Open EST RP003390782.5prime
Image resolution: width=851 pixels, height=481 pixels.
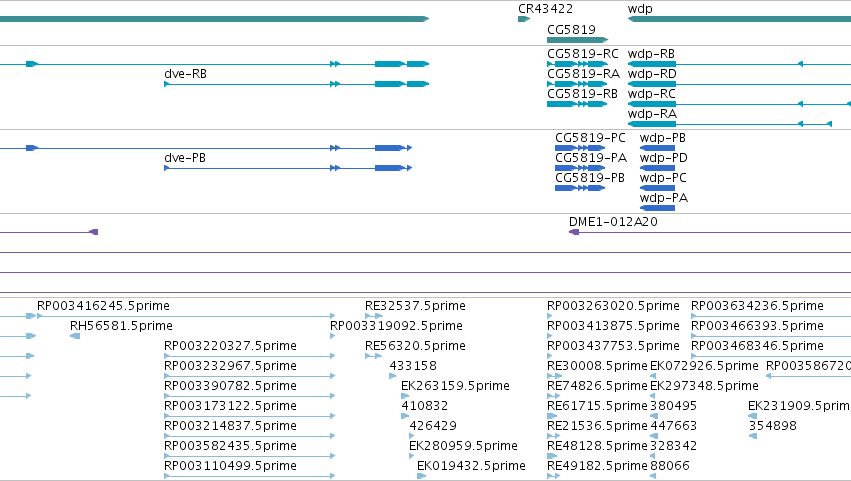click(230, 387)
